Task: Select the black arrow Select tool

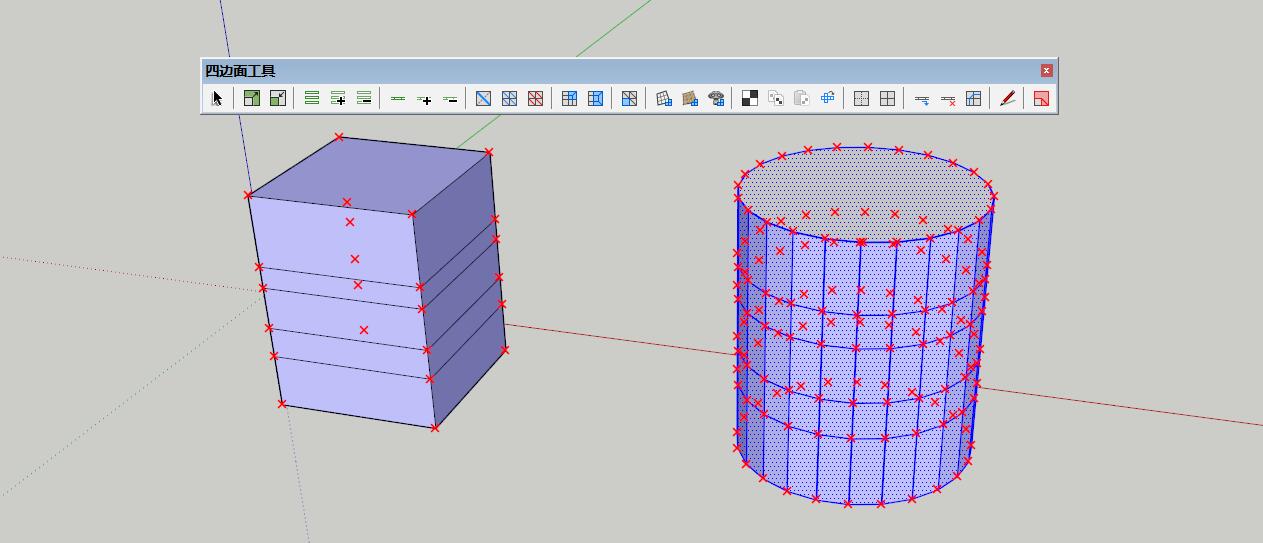Action: (217, 98)
